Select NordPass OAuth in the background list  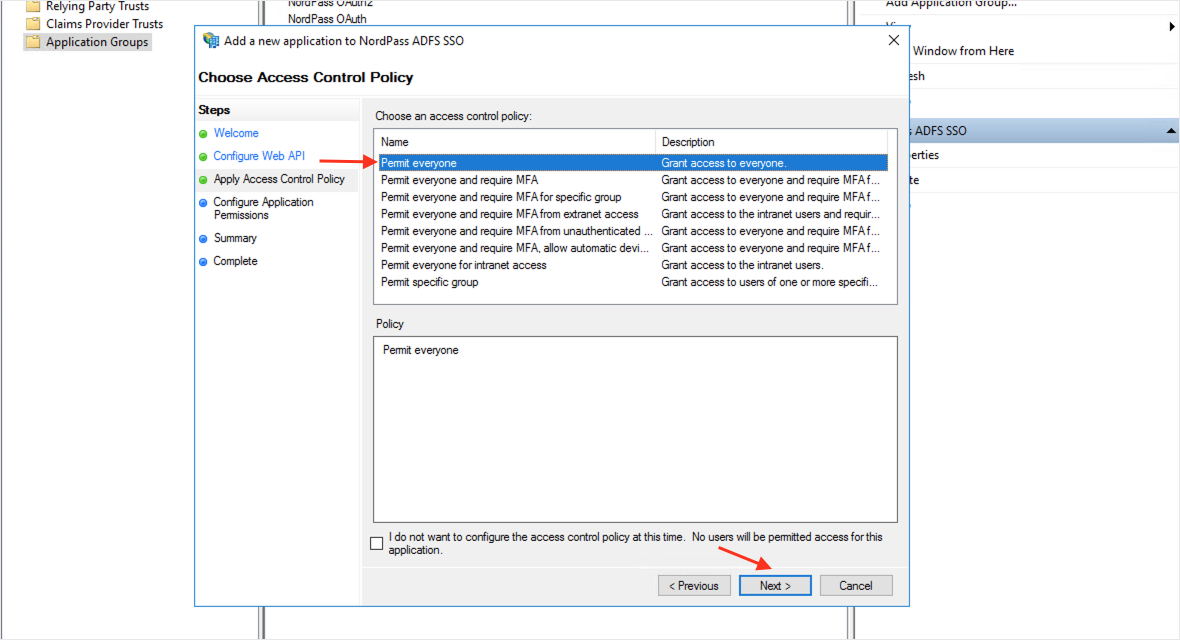[327, 19]
